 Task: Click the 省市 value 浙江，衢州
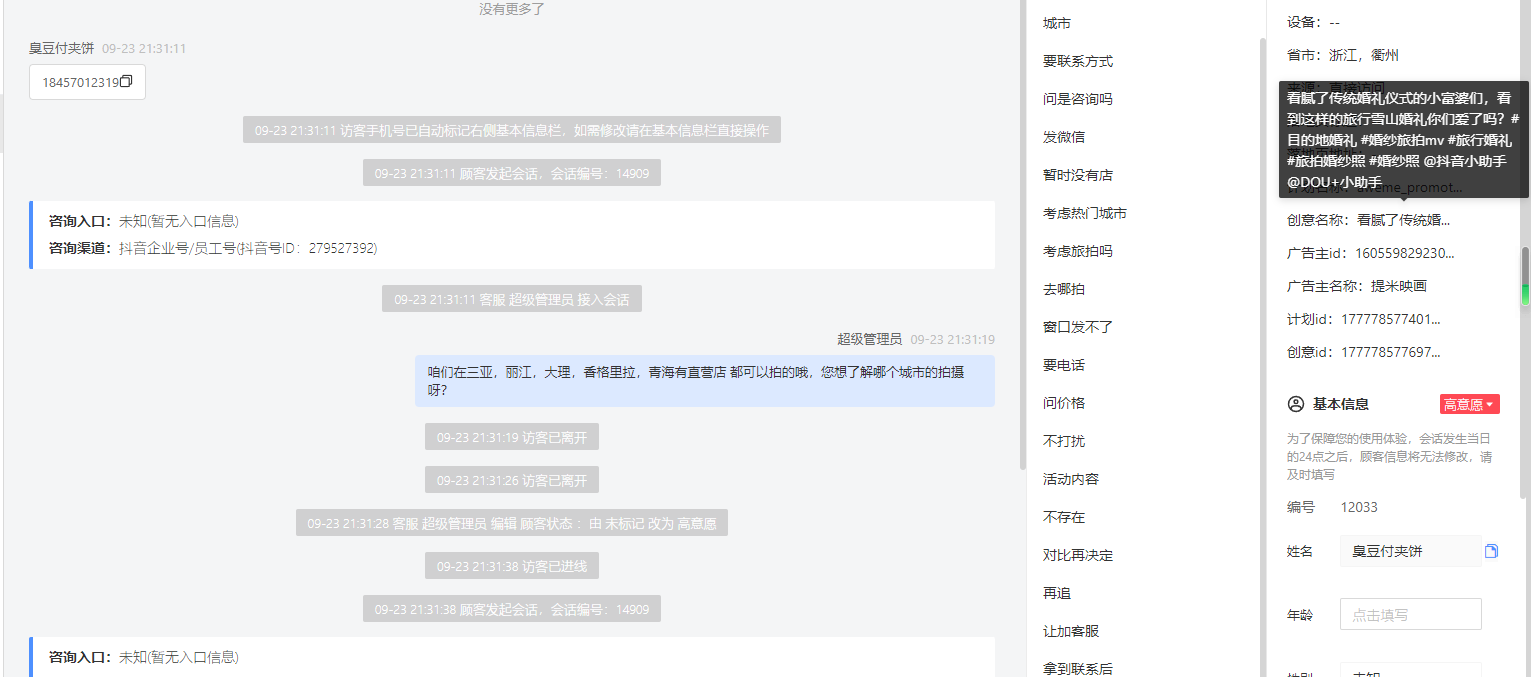(x=1364, y=55)
